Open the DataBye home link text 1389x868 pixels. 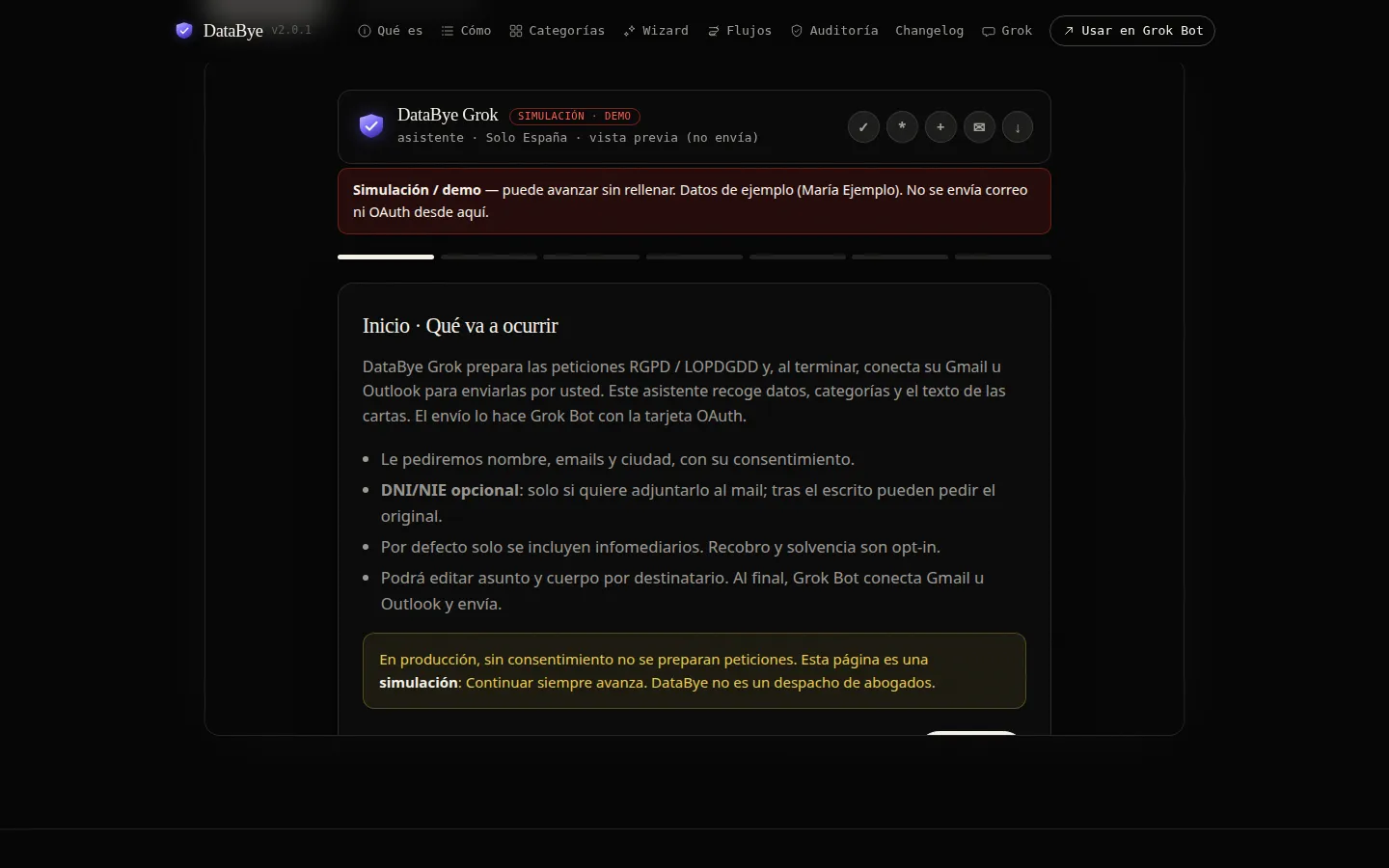point(233,30)
